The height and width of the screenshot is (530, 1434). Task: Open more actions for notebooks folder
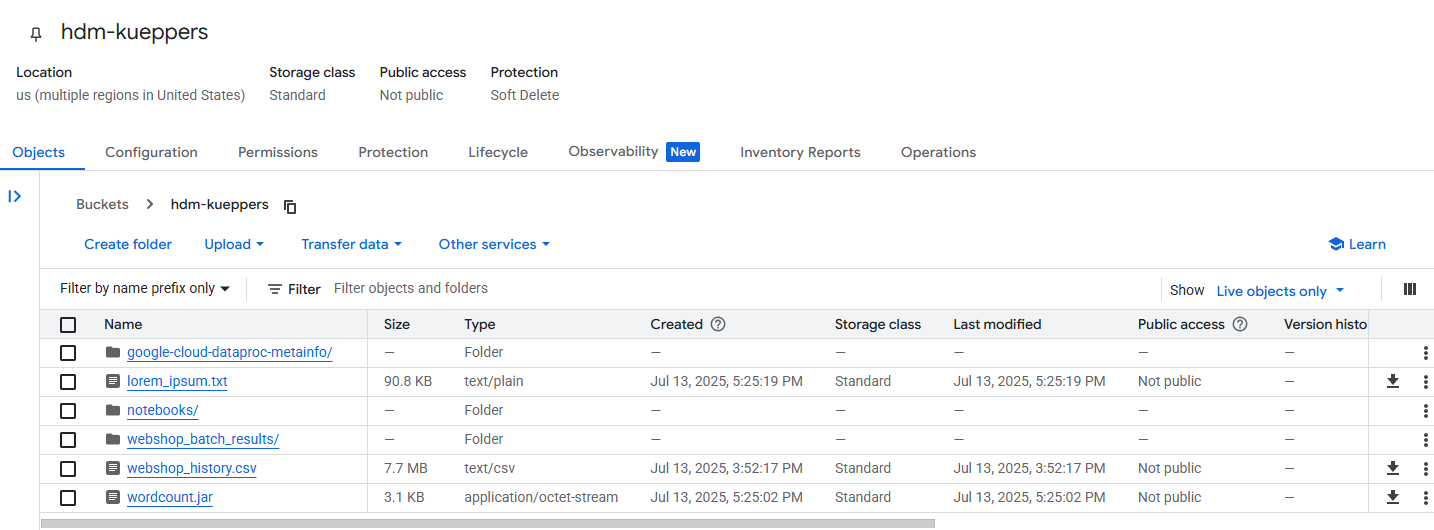point(1425,410)
